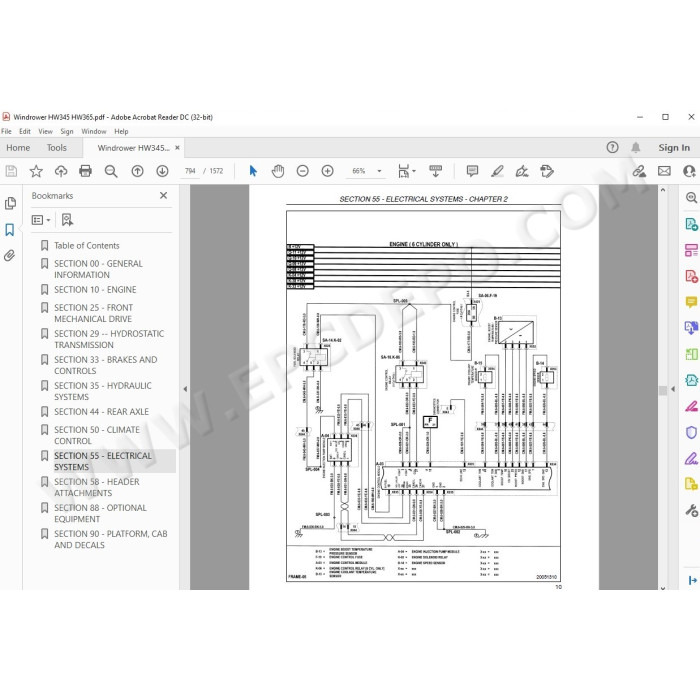
Task: Select the Highlight text tool
Action: point(497,171)
